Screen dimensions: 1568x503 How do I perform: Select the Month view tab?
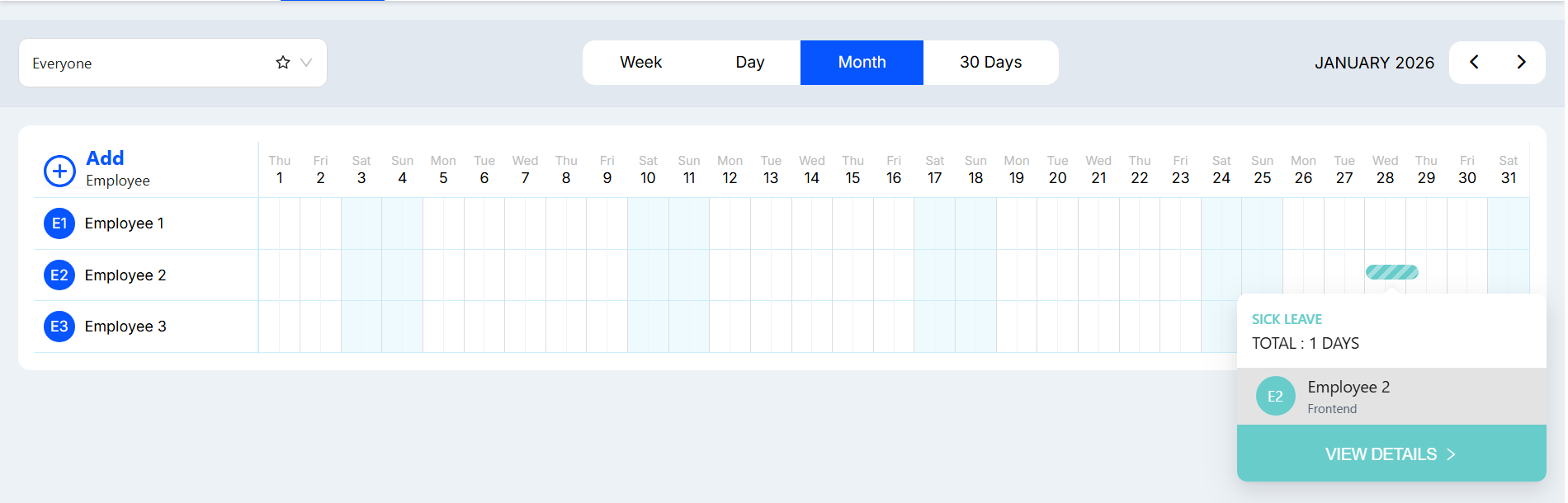[x=862, y=63]
